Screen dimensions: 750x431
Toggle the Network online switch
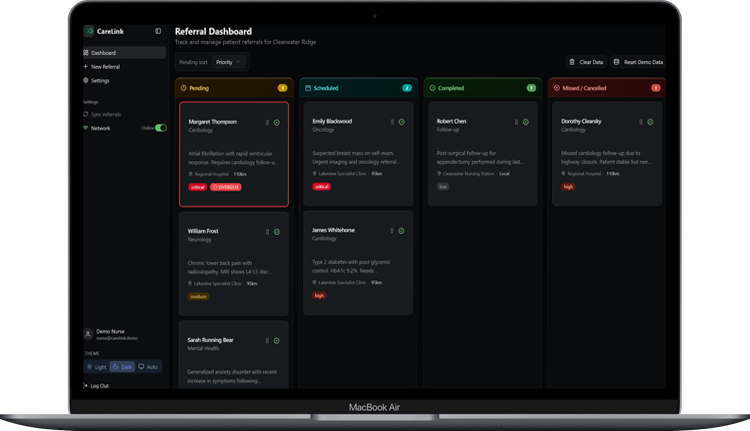coord(161,128)
